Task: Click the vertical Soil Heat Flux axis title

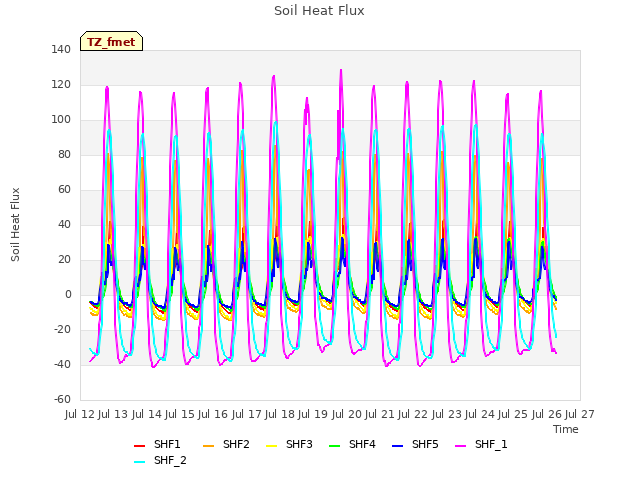Action: (x=15, y=224)
